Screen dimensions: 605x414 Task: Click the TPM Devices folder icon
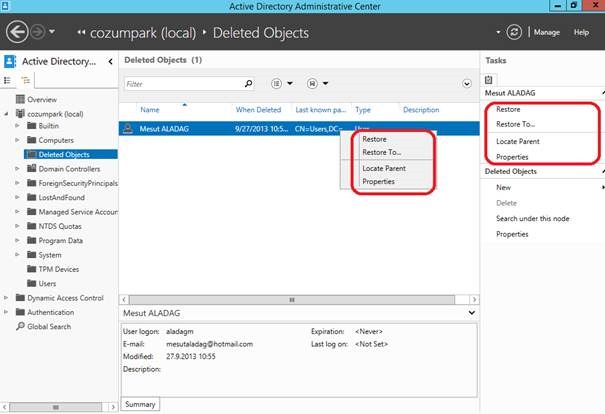pyautogui.click(x=32, y=269)
